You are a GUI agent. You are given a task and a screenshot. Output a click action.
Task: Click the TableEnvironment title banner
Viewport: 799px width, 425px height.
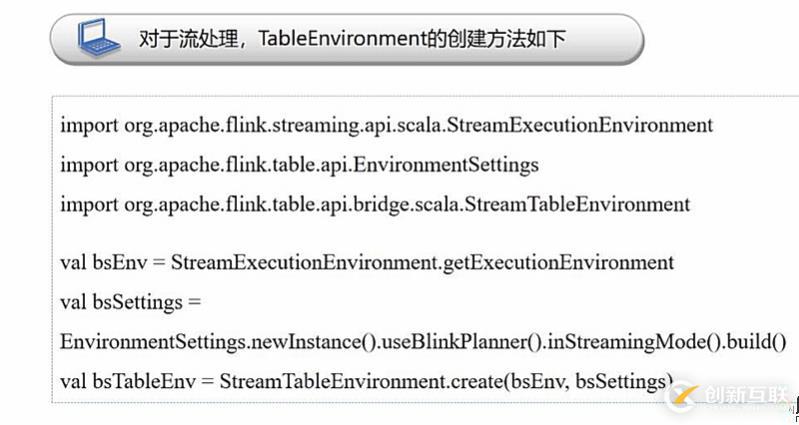click(x=347, y=39)
